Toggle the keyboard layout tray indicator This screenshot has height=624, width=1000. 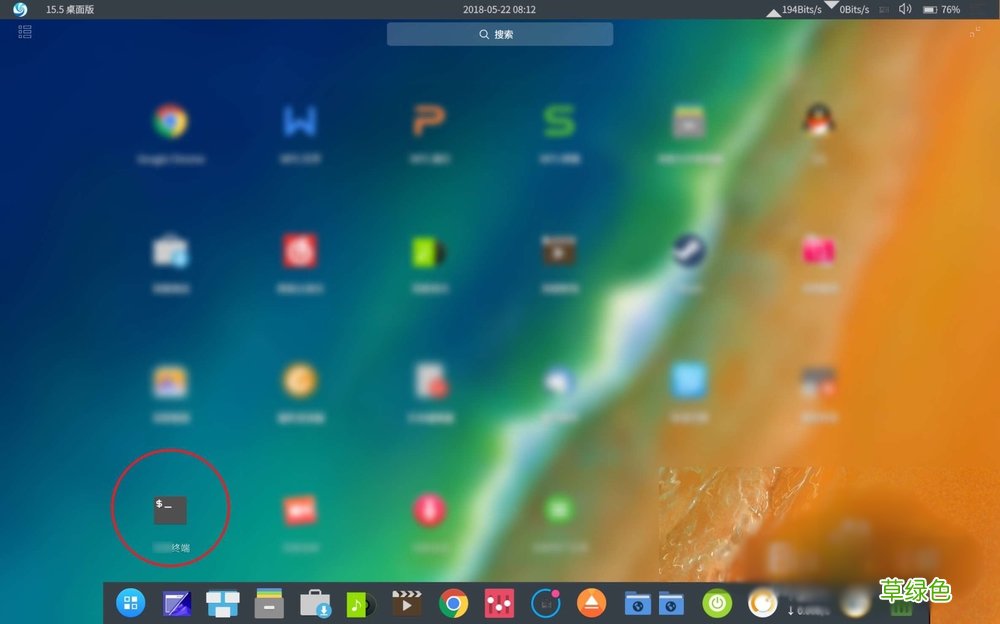pos(883,9)
